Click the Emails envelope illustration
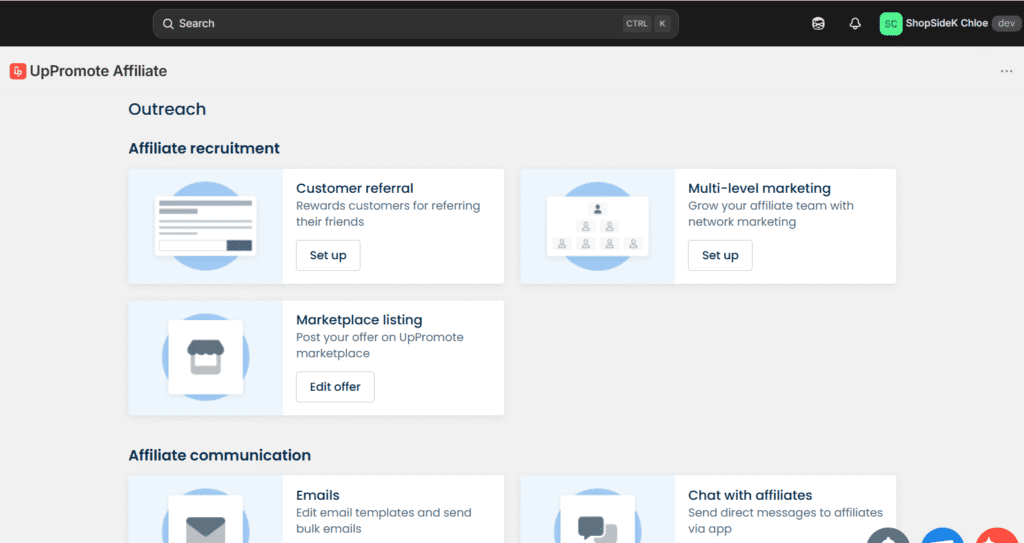Screen dimensions: 1024x543 click(206, 516)
